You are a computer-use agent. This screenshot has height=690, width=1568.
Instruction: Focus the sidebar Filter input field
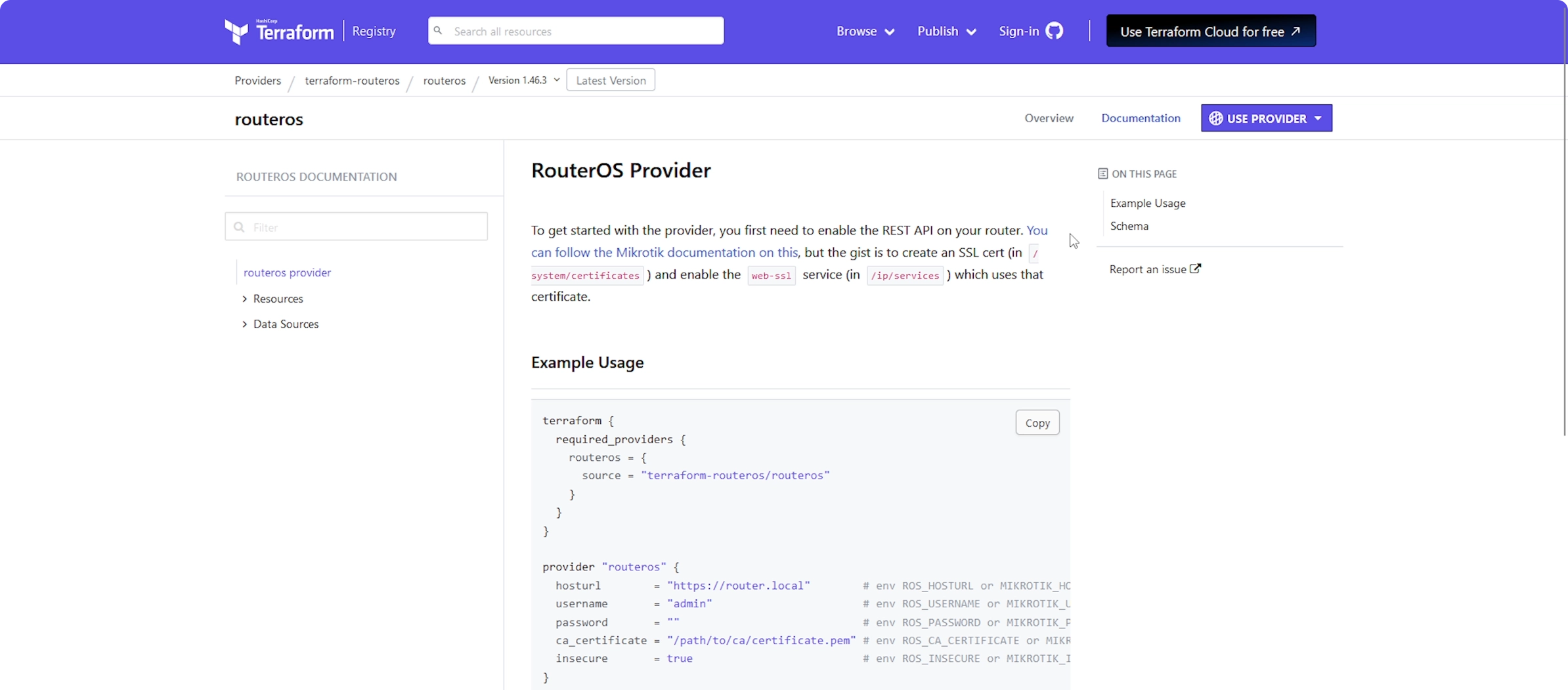(x=364, y=227)
